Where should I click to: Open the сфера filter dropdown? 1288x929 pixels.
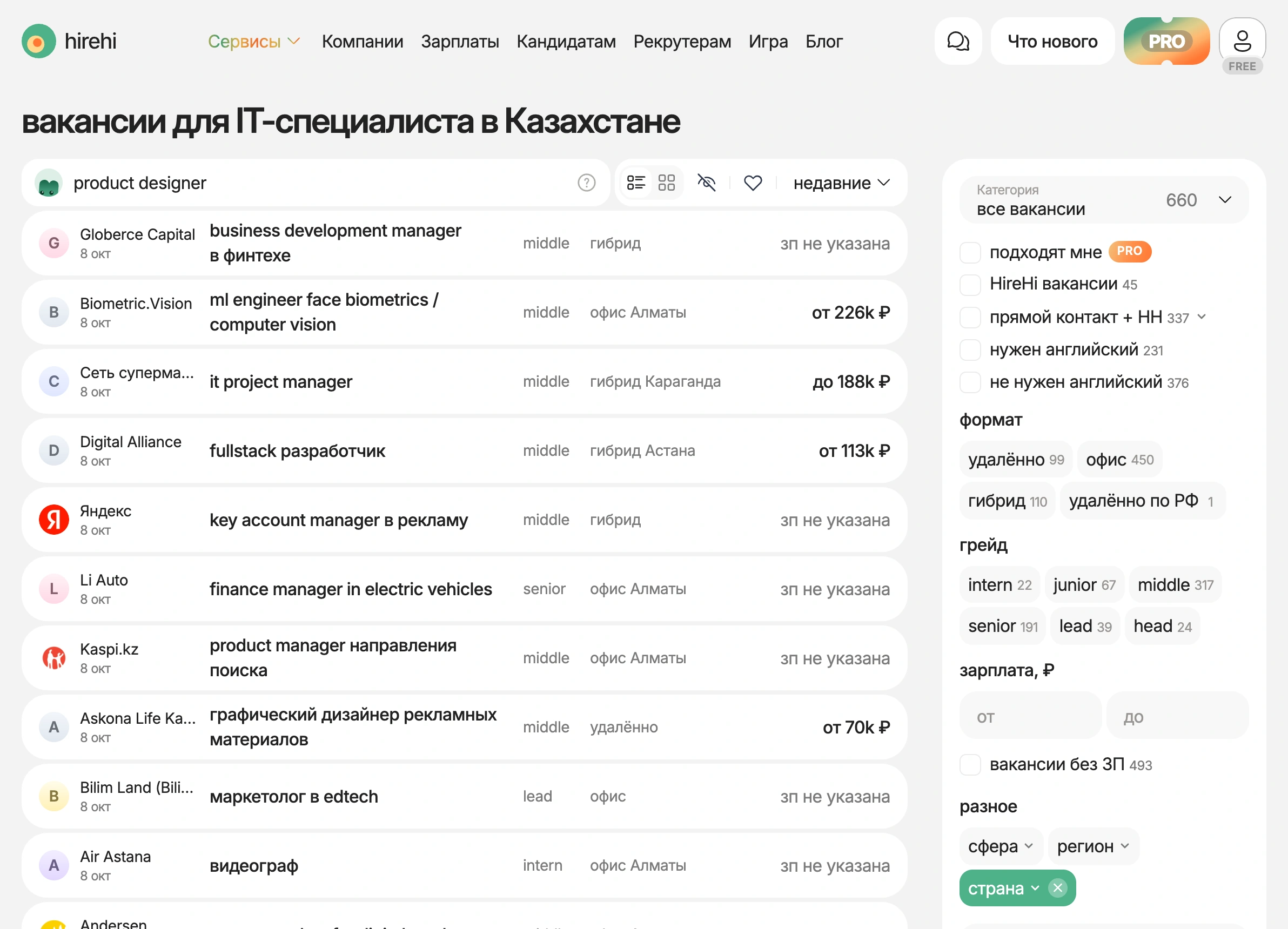coord(1001,846)
